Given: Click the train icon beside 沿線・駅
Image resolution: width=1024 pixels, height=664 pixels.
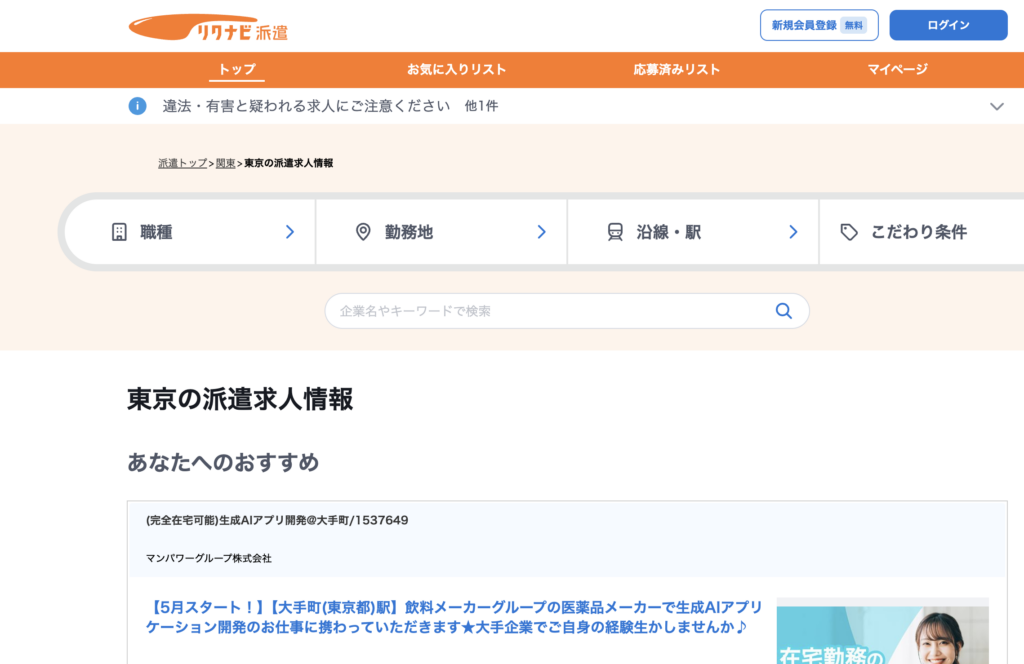Looking at the screenshot, I should click(x=615, y=232).
